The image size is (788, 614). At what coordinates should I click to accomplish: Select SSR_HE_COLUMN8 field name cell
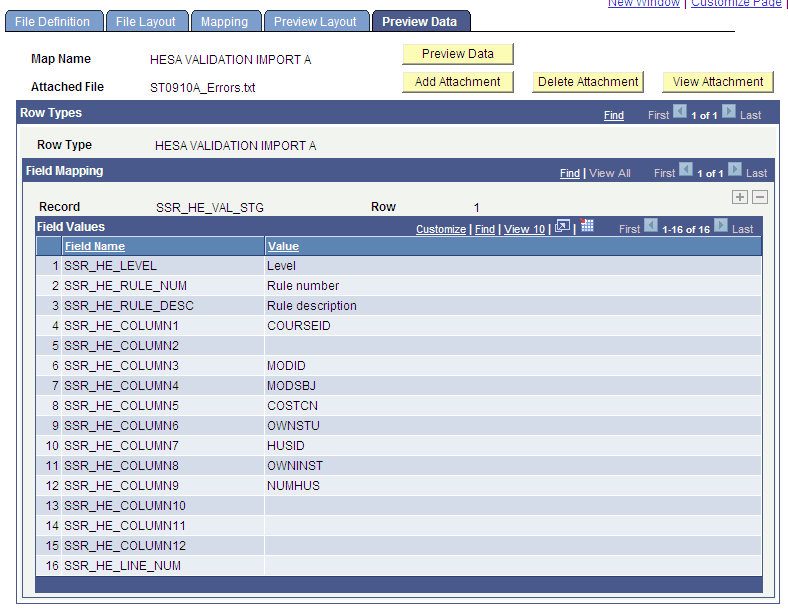(163, 466)
